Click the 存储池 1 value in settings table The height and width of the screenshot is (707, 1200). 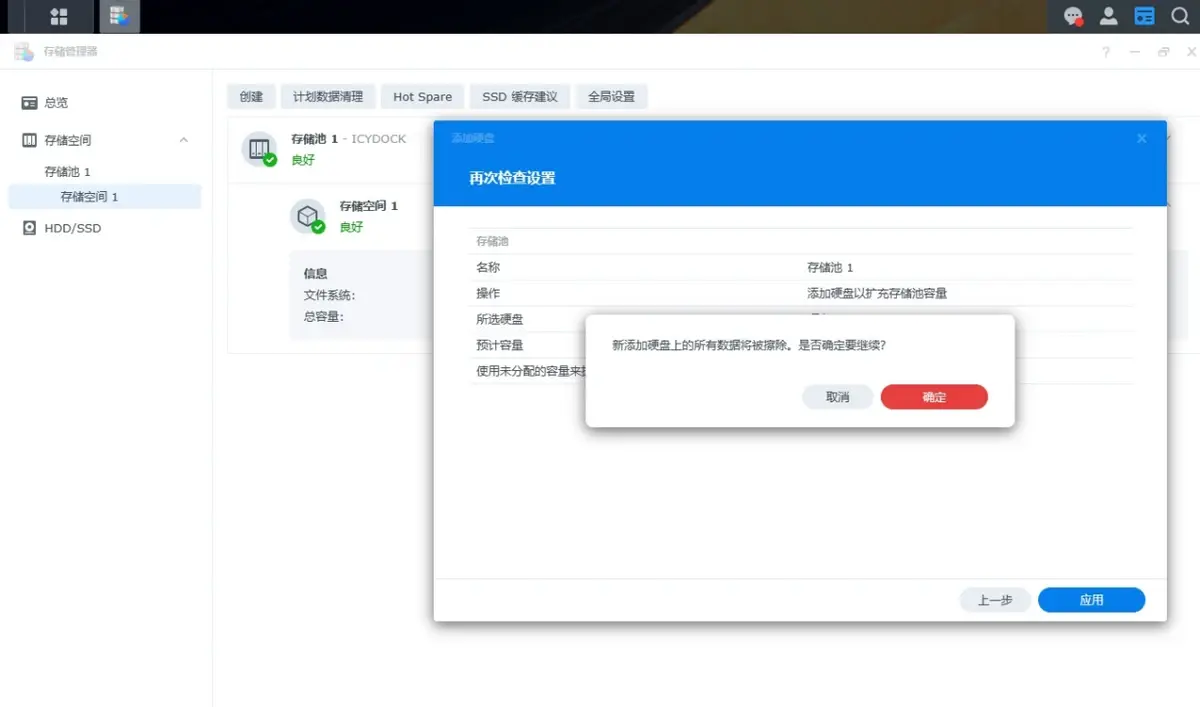[x=830, y=268]
